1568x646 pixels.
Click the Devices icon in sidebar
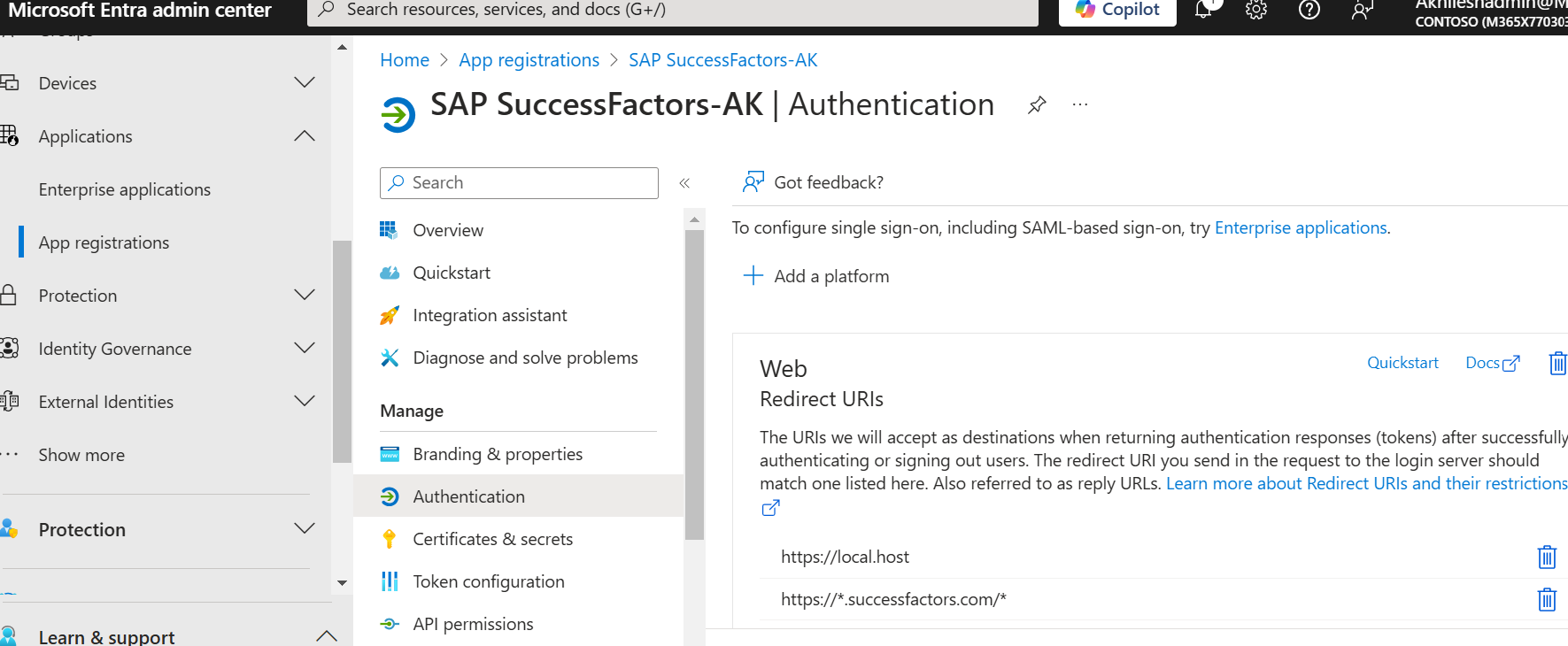coord(10,83)
